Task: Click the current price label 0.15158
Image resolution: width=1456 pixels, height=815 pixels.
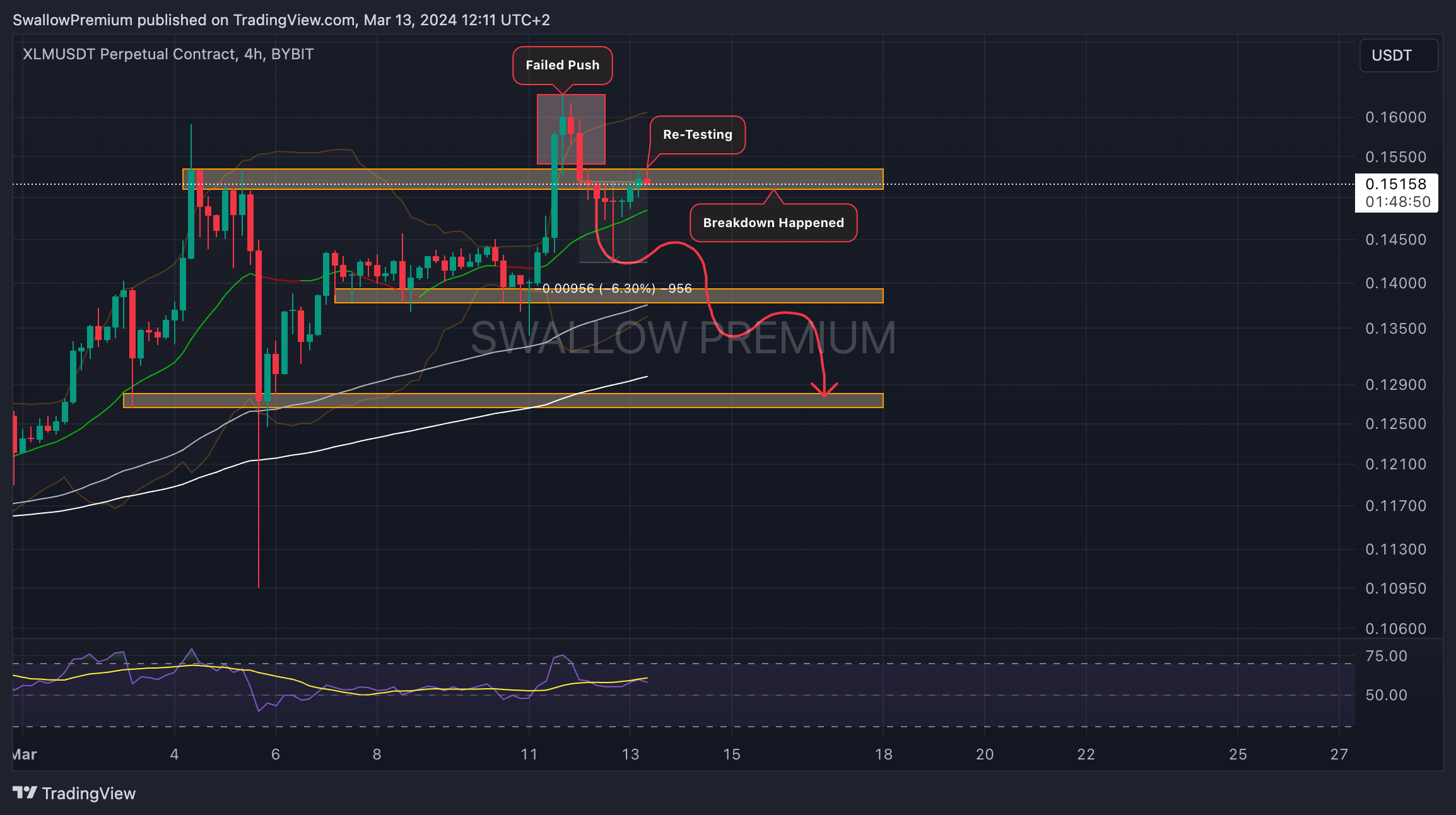Action: pyautogui.click(x=1396, y=184)
